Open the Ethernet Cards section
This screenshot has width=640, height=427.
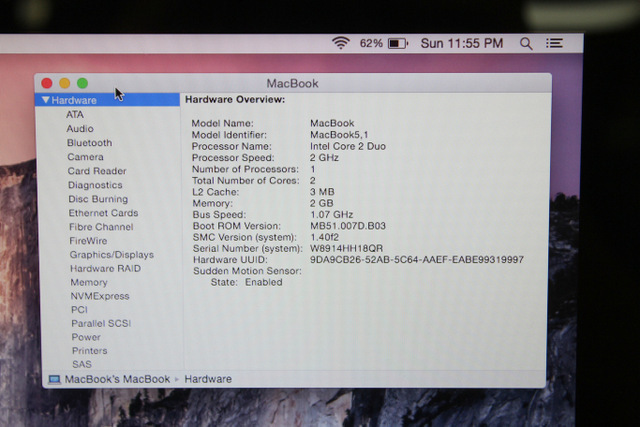(103, 213)
